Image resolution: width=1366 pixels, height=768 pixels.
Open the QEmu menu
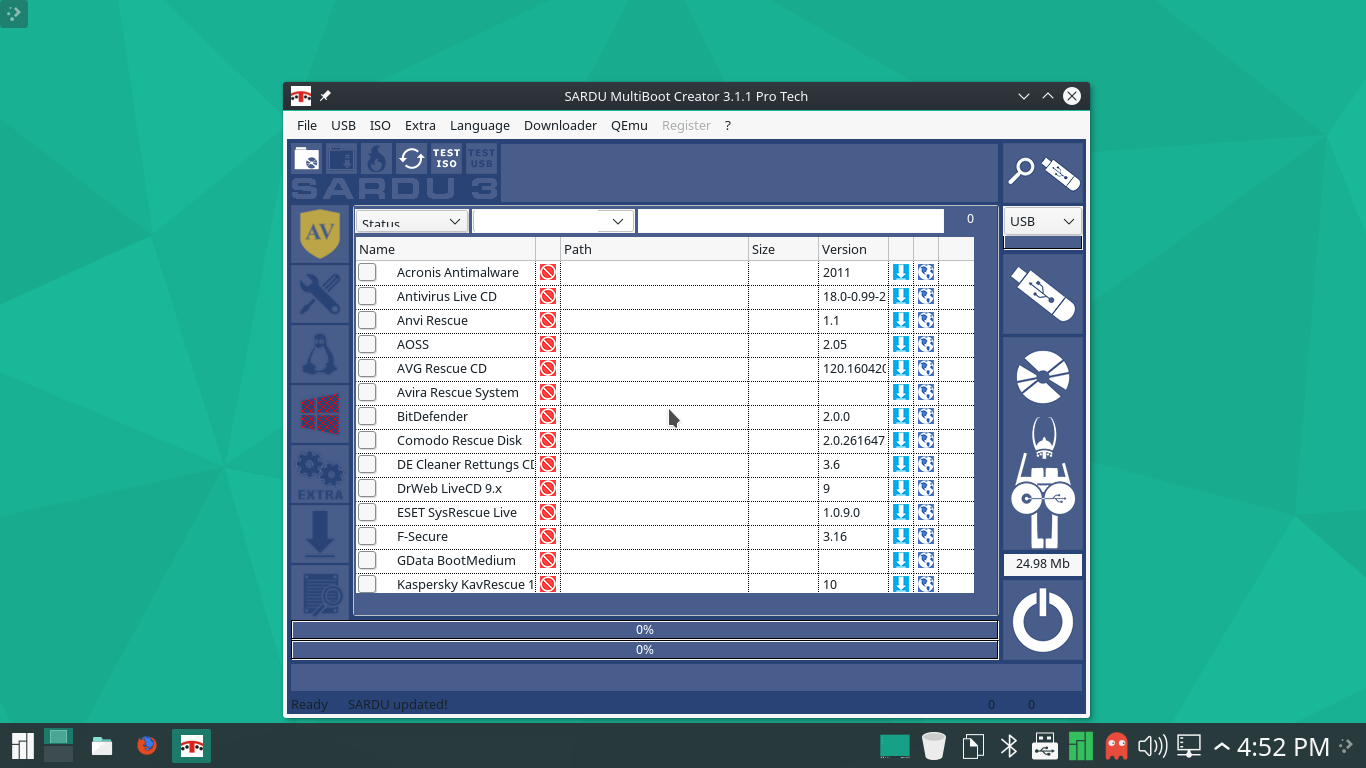click(x=629, y=125)
